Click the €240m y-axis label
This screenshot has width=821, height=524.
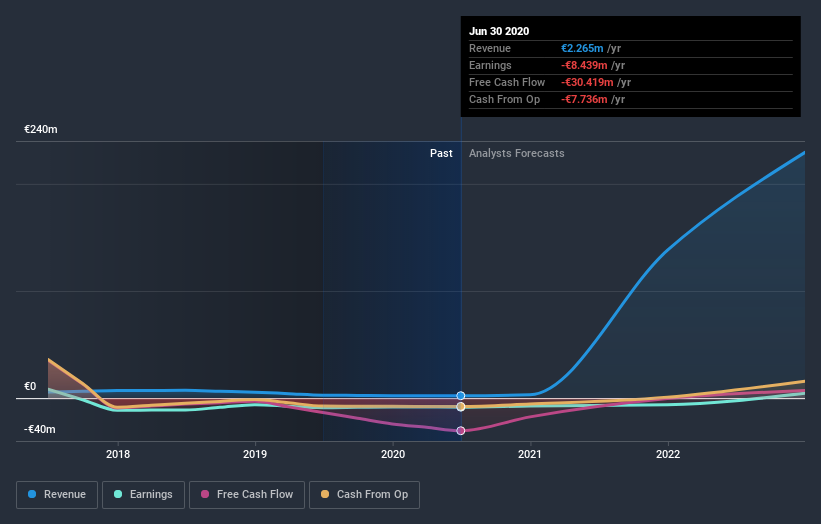pos(41,129)
